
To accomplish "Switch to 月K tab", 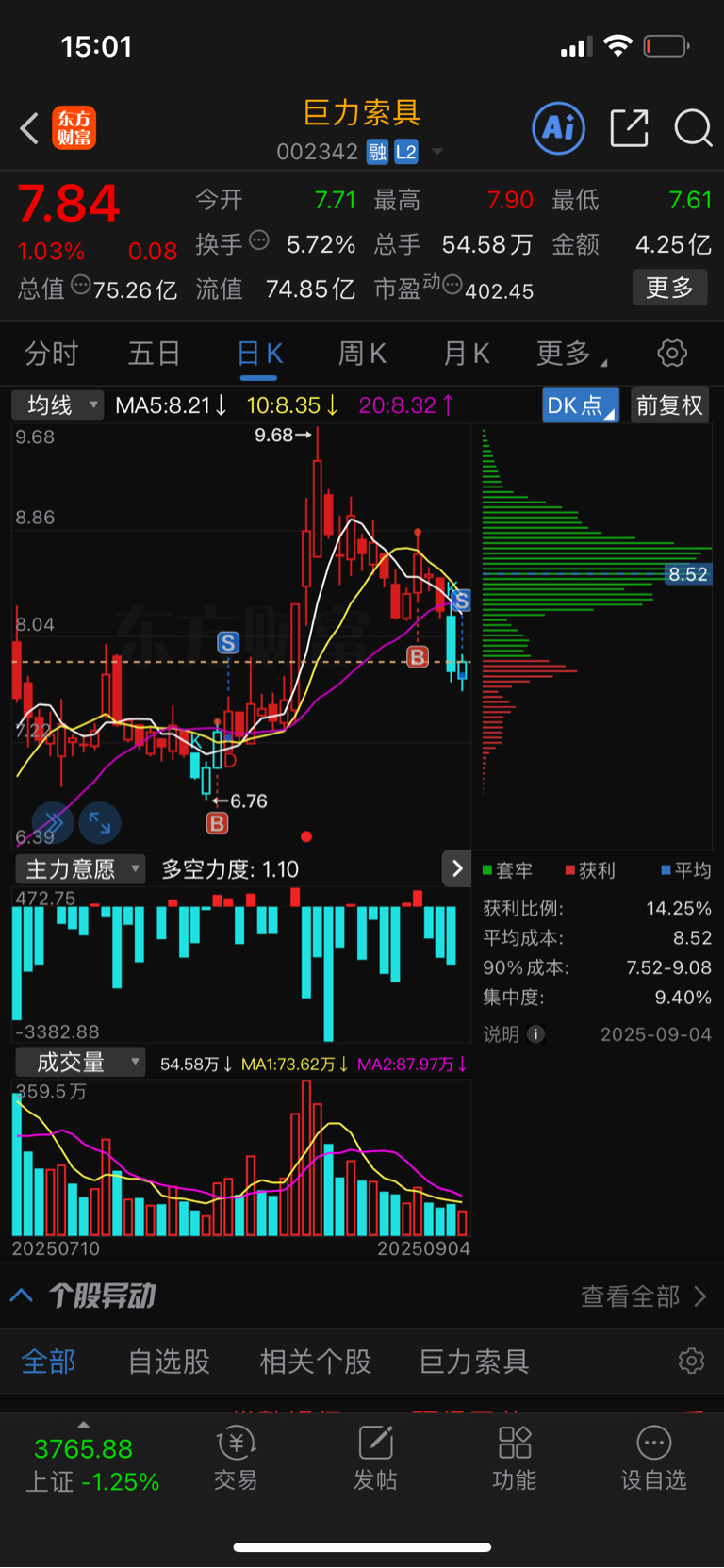I will pyautogui.click(x=467, y=354).
